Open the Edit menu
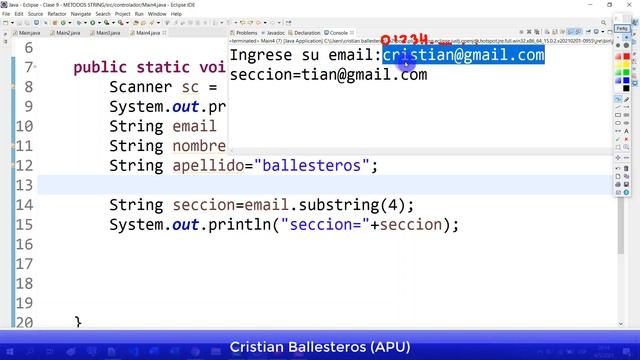This screenshot has height=360, width=640. click(x=19, y=14)
